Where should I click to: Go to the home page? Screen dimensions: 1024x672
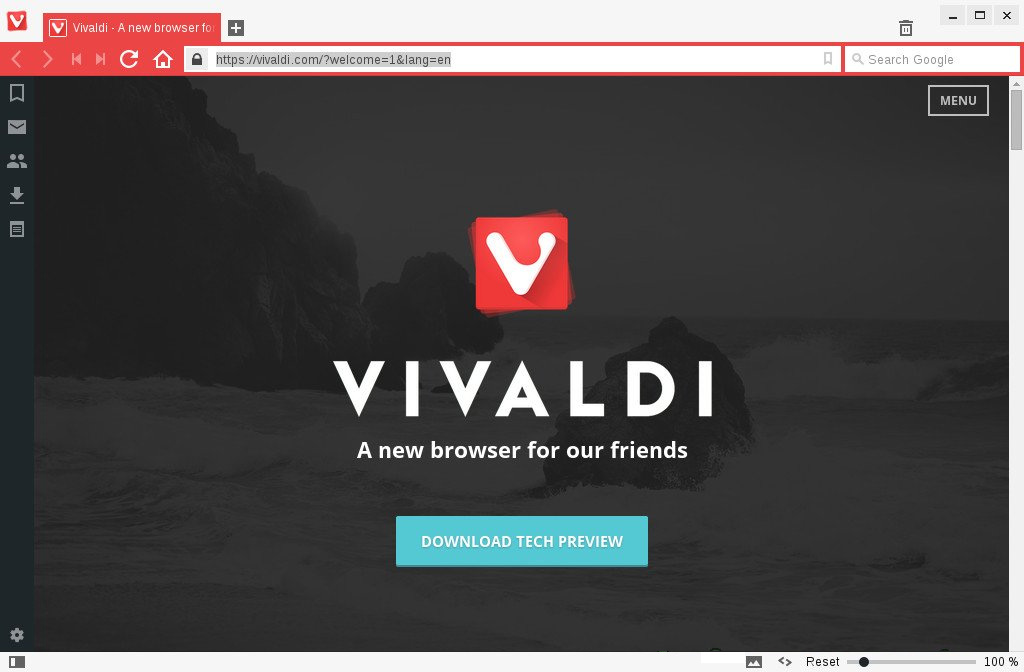point(163,59)
